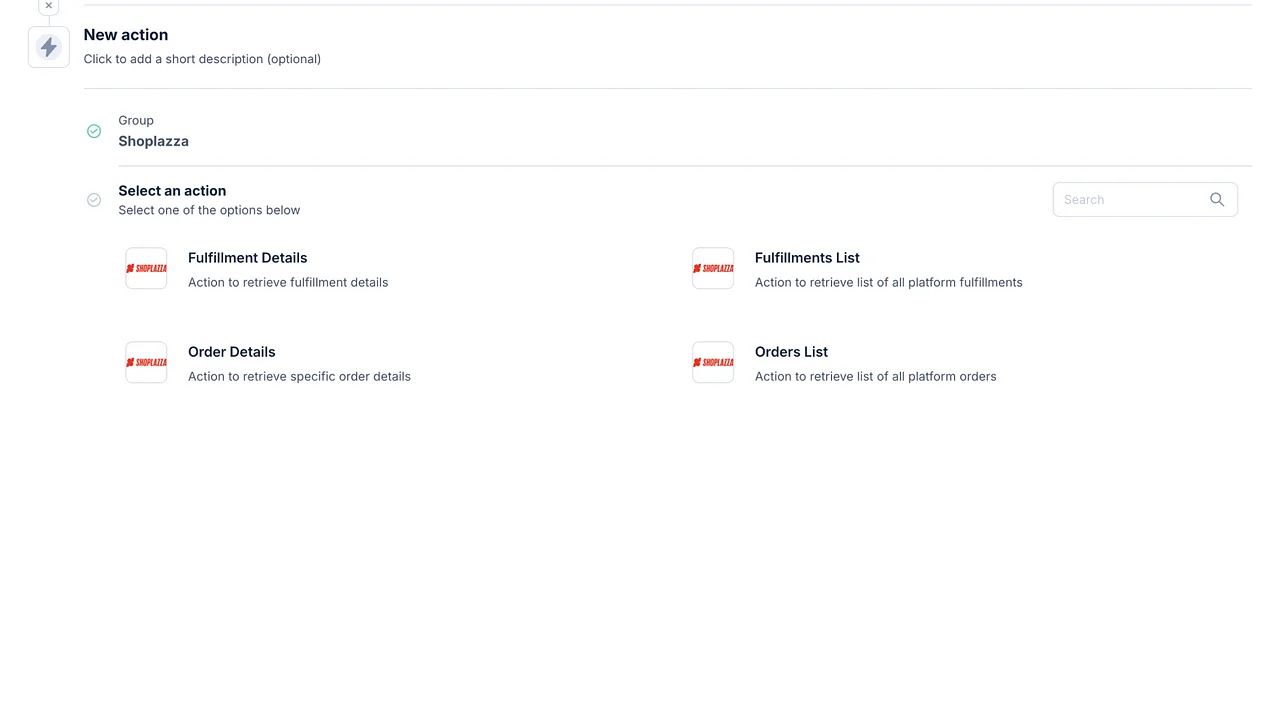1280x720 pixels.
Task: Open the Group label row
Action: click(x=136, y=120)
